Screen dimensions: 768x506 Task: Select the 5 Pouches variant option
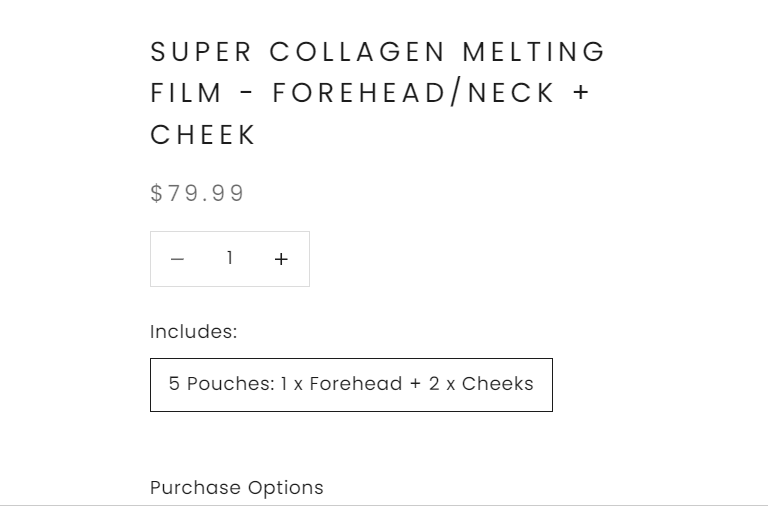point(351,385)
